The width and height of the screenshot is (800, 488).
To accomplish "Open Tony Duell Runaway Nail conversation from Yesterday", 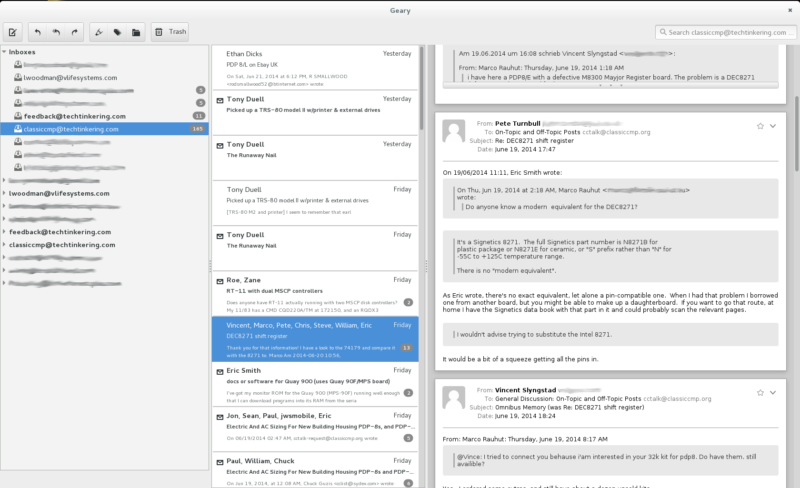I will point(315,158).
